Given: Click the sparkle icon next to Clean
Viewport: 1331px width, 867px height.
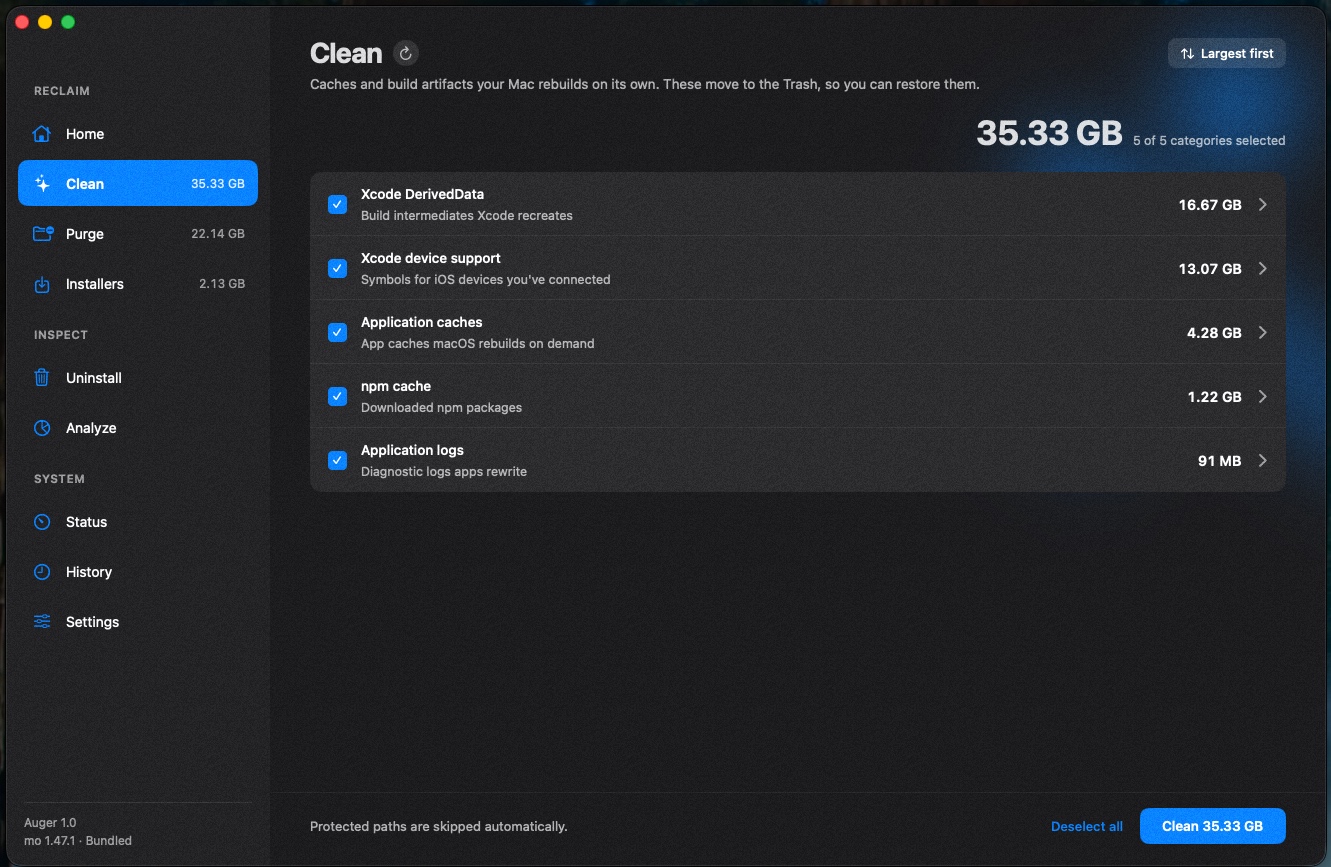Looking at the screenshot, I should [x=42, y=184].
